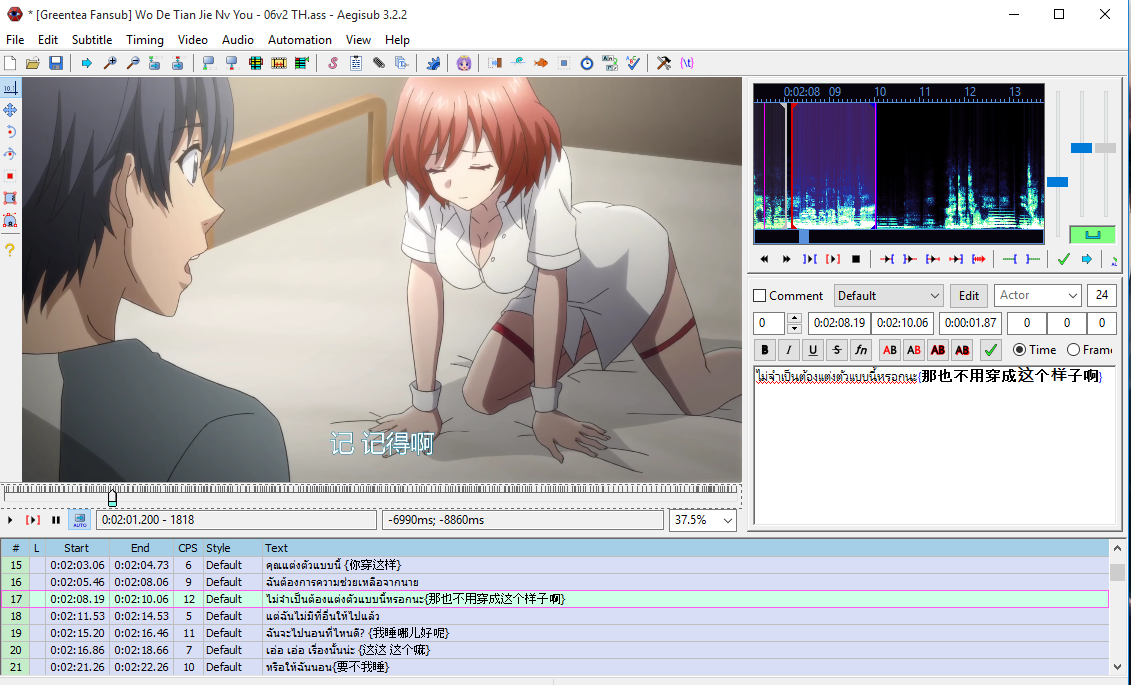
Task: Adjust the audio horizontal zoom slider
Action: click(x=1057, y=182)
